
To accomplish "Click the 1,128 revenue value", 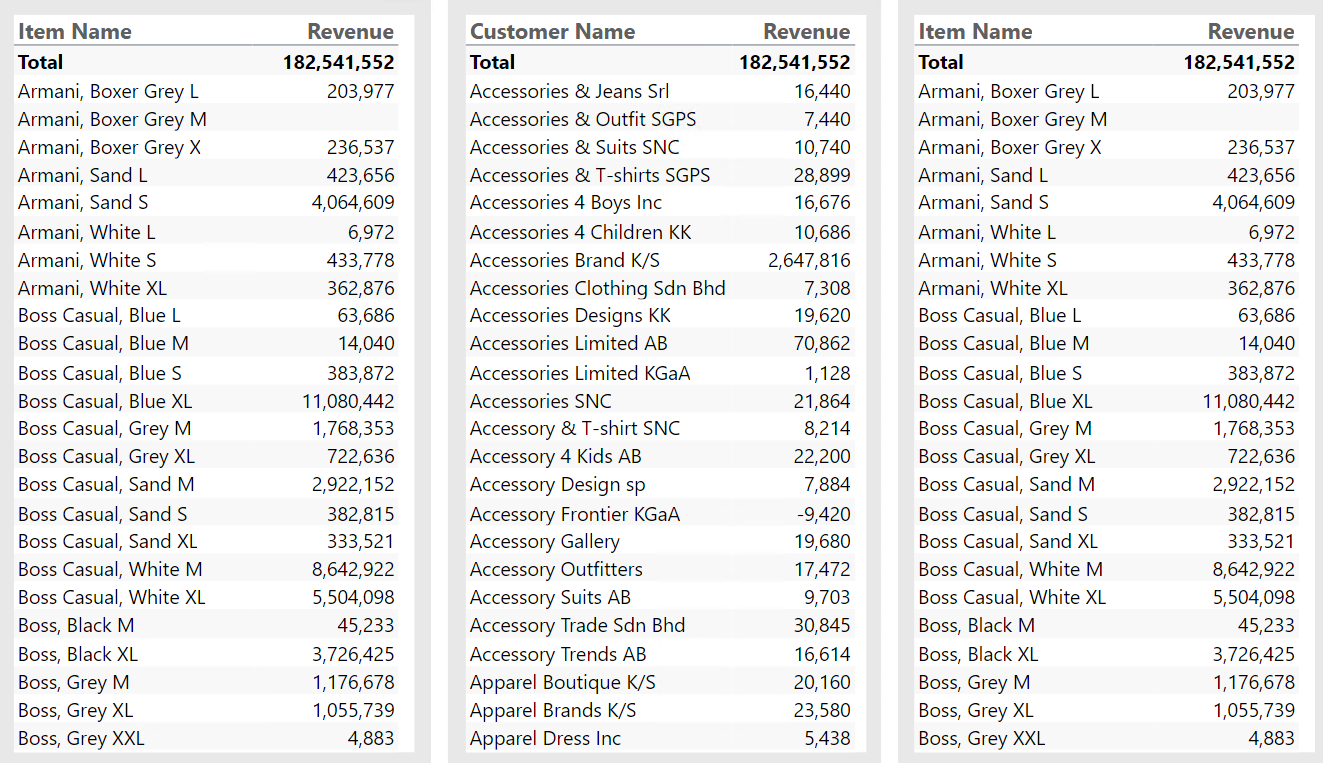I will (827, 373).
